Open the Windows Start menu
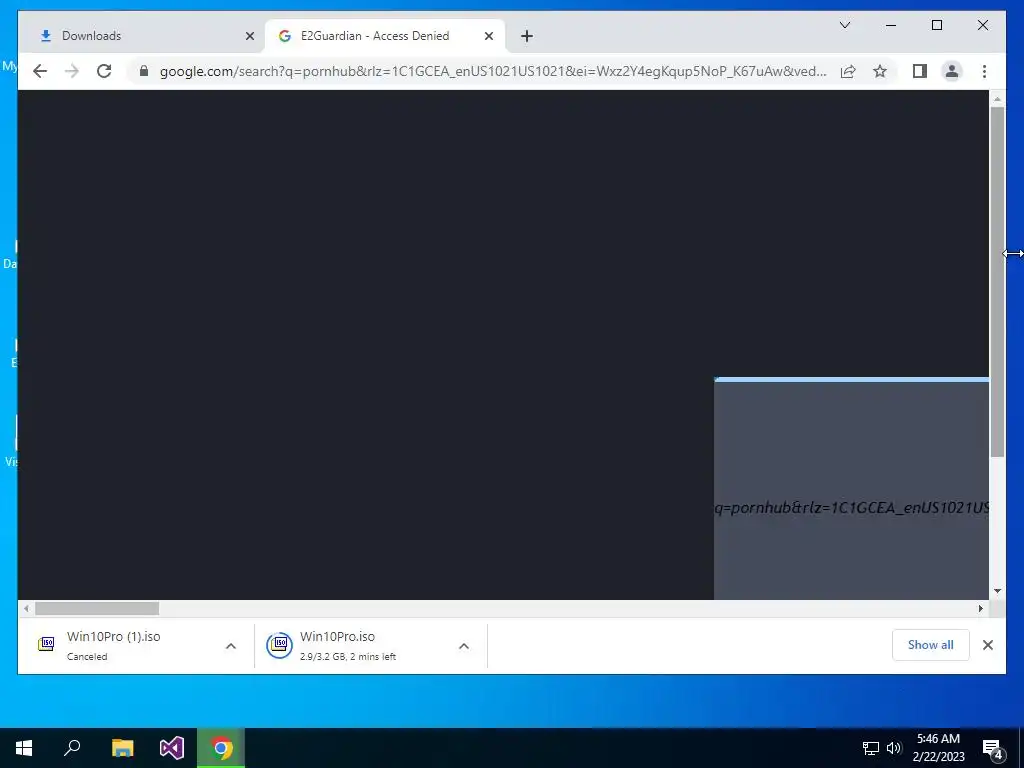Image resolution: width=1024 pixels, height=768 pixels. pos(24,748)
